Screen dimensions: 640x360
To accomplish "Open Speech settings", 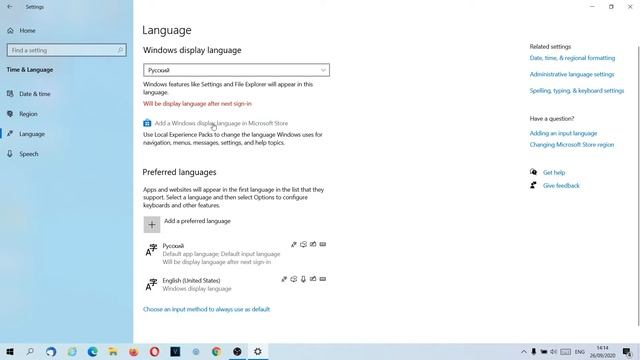I will [29, 154].
